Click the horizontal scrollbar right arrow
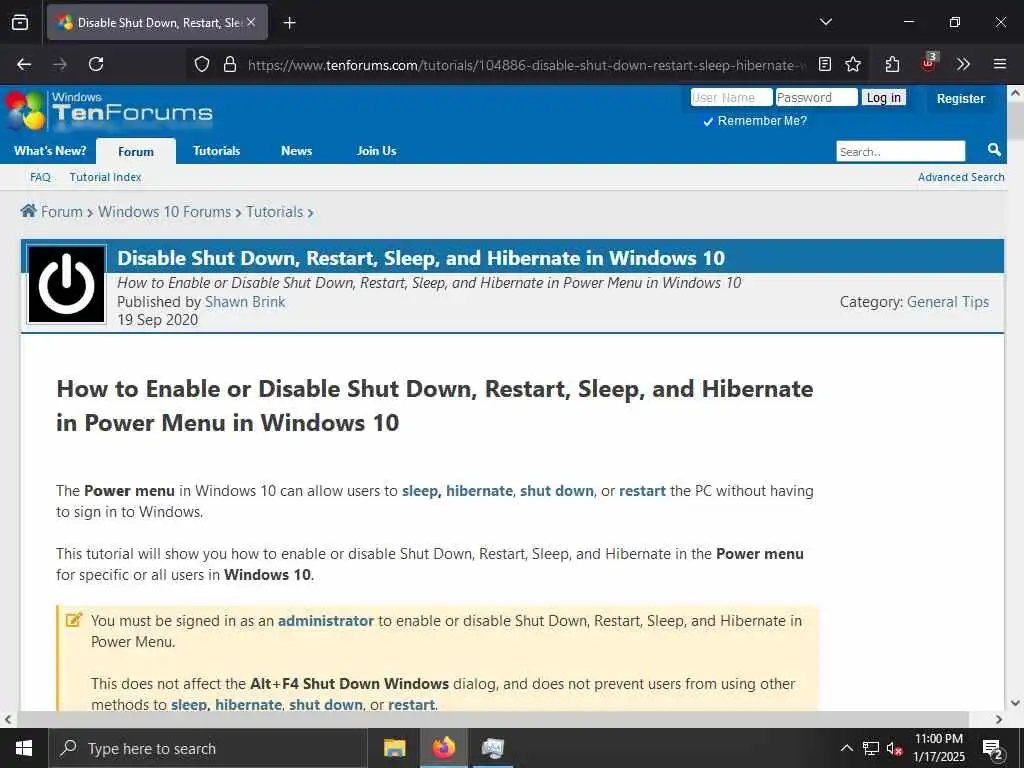 click(999, 720)
